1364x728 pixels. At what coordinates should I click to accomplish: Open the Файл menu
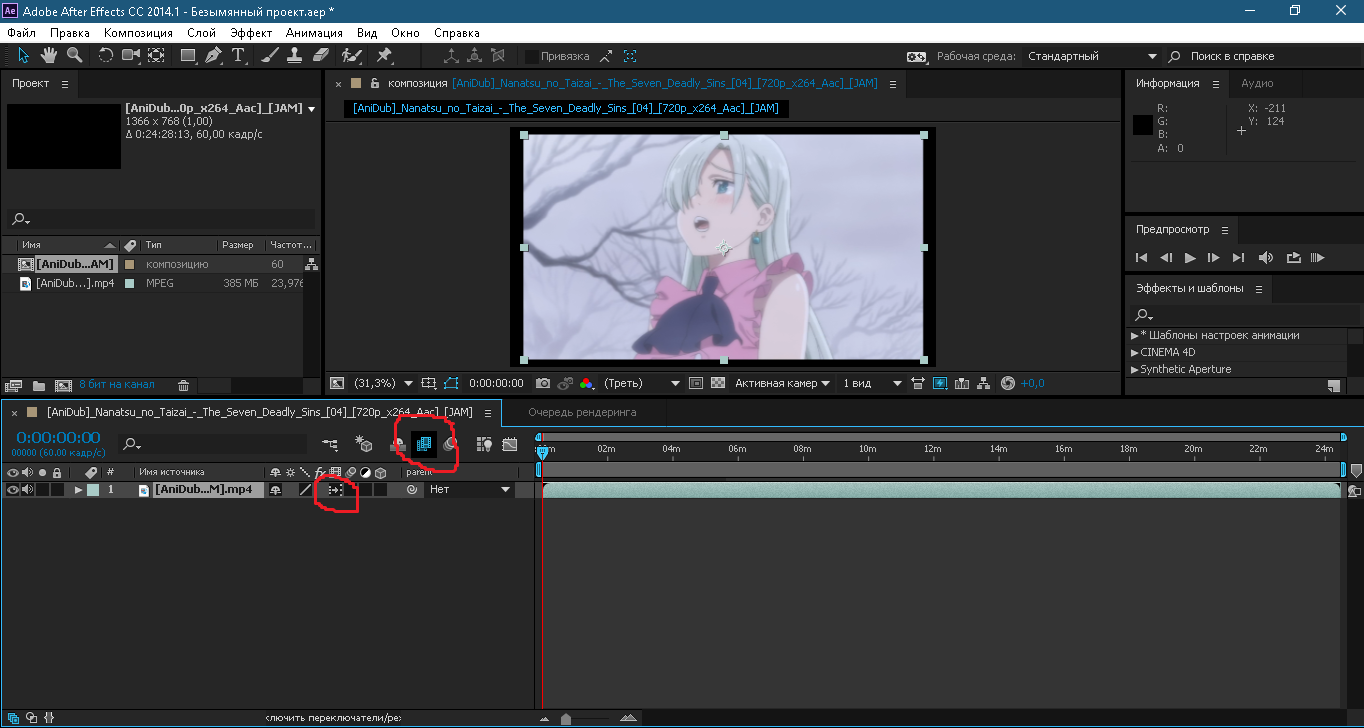(21, 33)
